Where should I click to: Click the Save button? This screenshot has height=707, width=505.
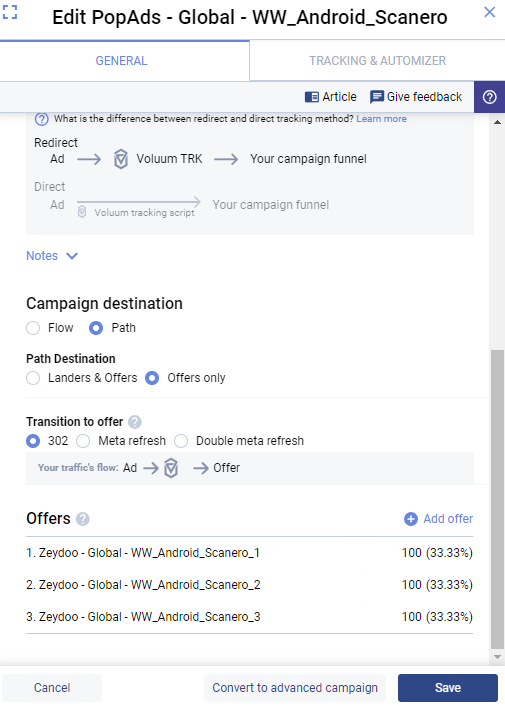pyautogui.click(x=448, y=688)
